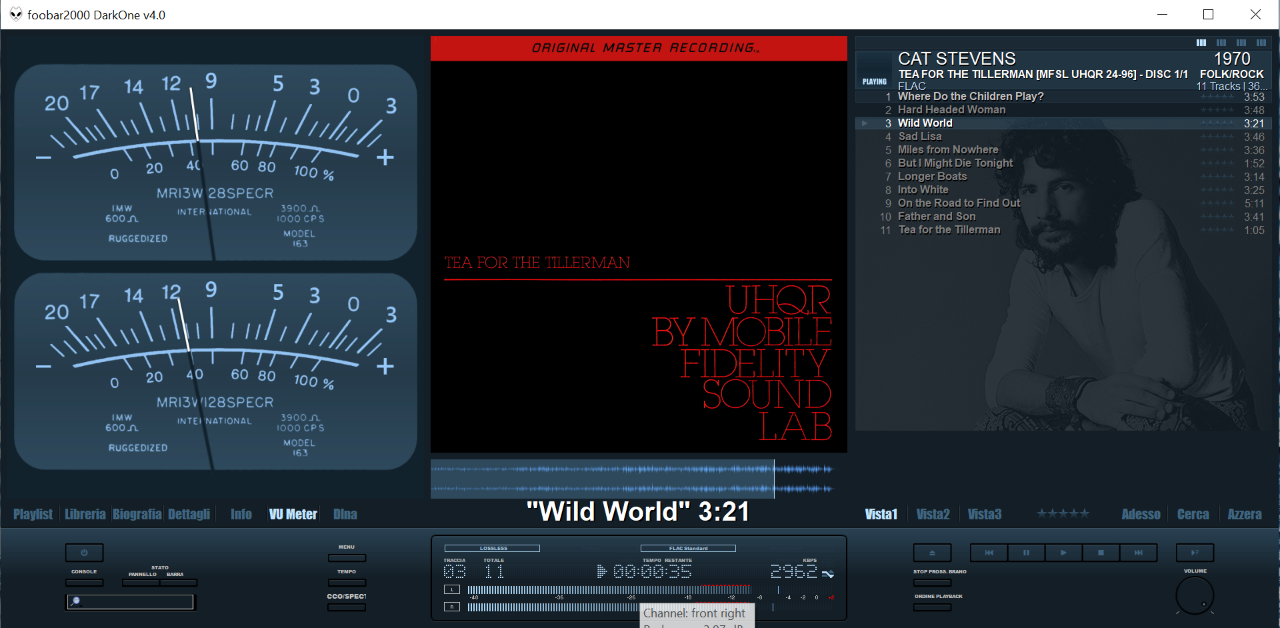
Task: Toggle the BARRA state button
Action: point(178,582)
